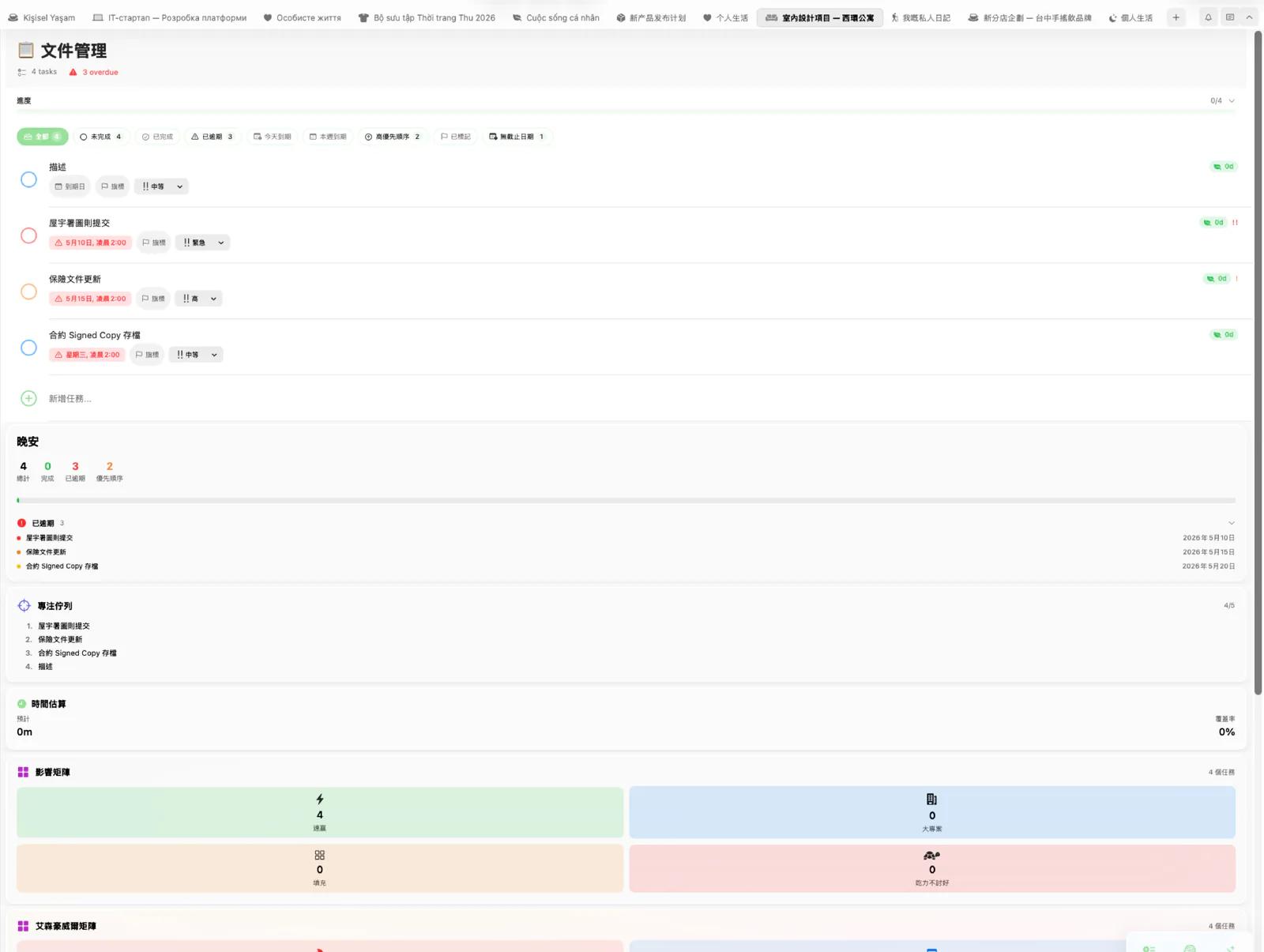Mark 保險文件更新 as complete
1264x952 pixels.
[28, 292]
